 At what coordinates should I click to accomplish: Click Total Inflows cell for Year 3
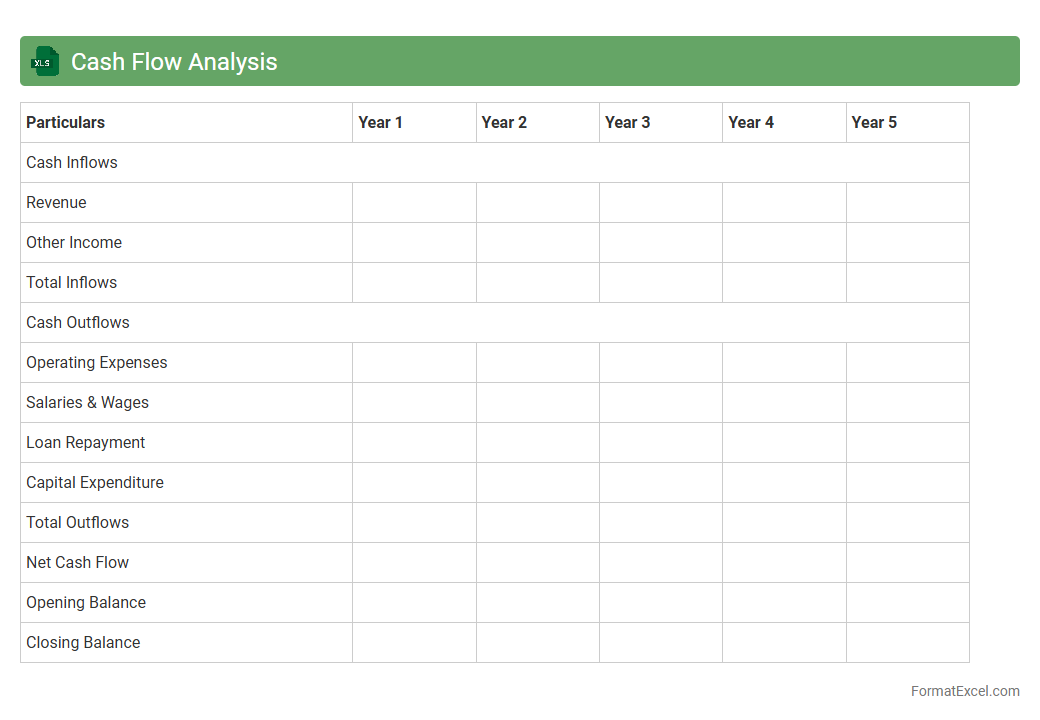(661, 282)
